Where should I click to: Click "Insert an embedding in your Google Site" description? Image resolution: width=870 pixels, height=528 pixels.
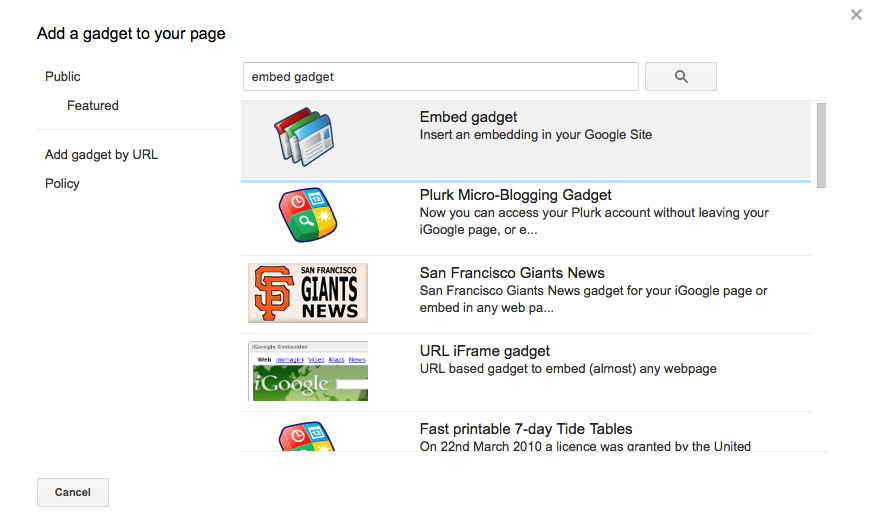(x=535, y=135)
